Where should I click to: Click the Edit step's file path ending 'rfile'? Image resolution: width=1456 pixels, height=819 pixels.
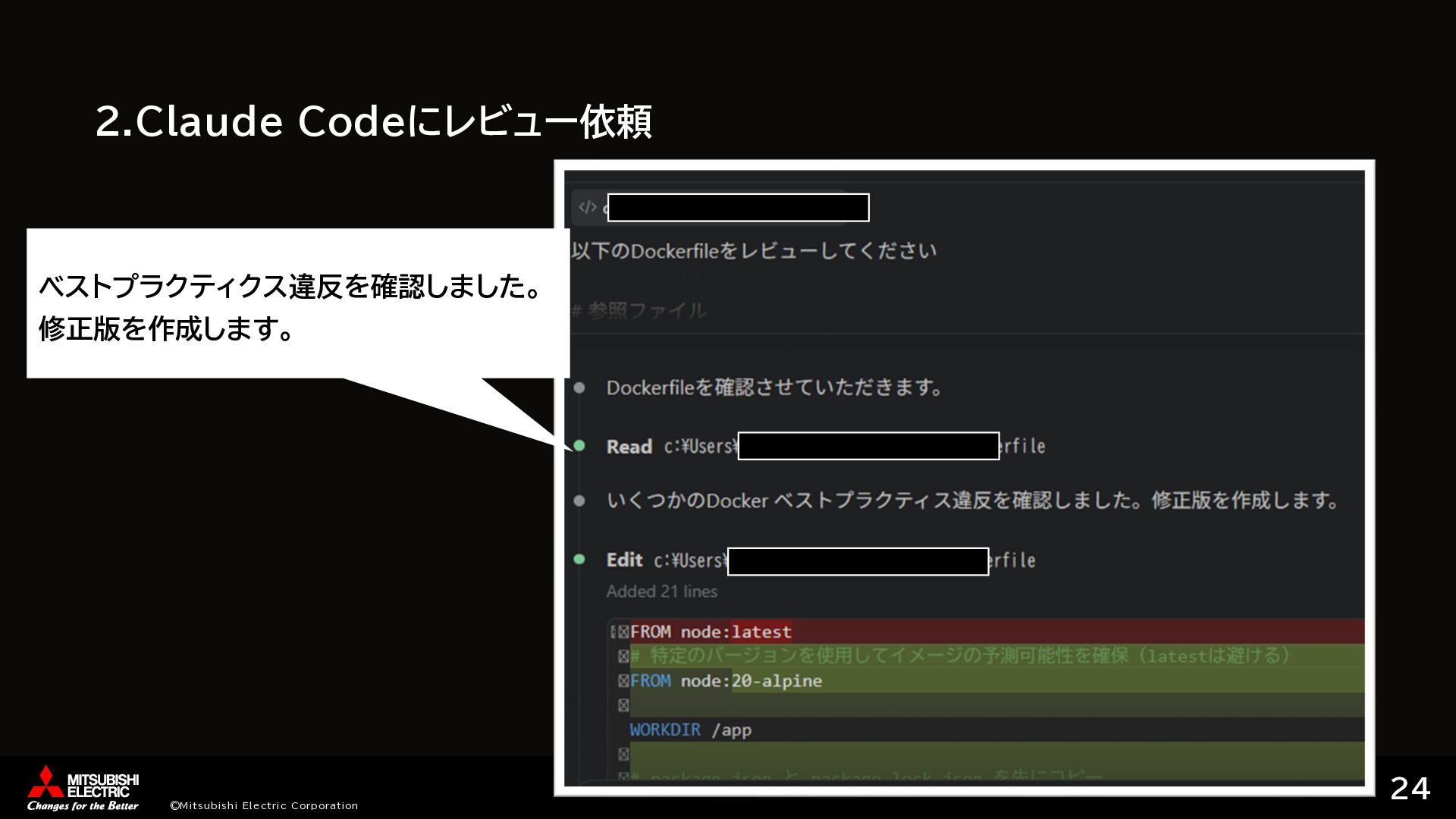click(x=845, y=560)
